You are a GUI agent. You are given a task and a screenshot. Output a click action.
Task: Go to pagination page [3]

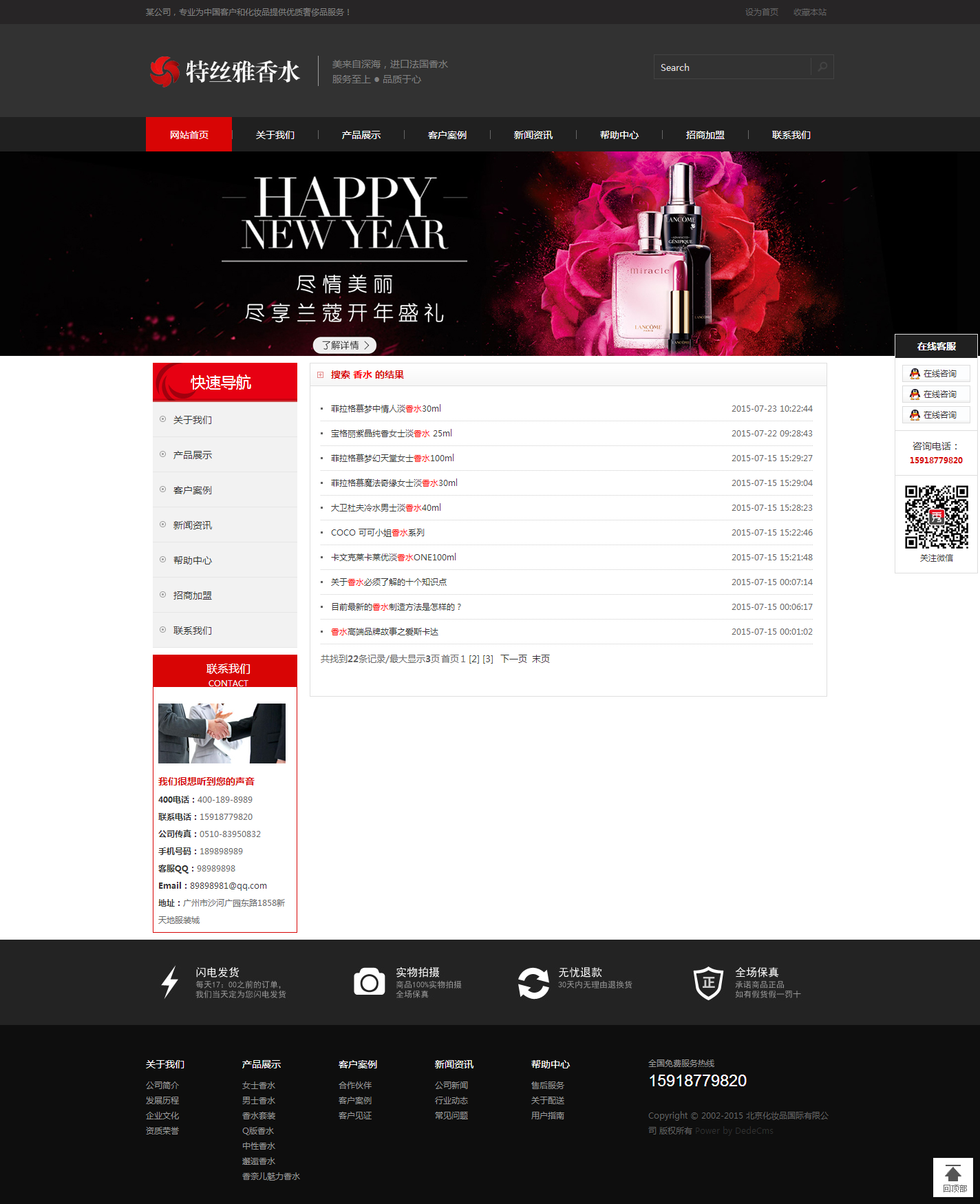[488, 659]
